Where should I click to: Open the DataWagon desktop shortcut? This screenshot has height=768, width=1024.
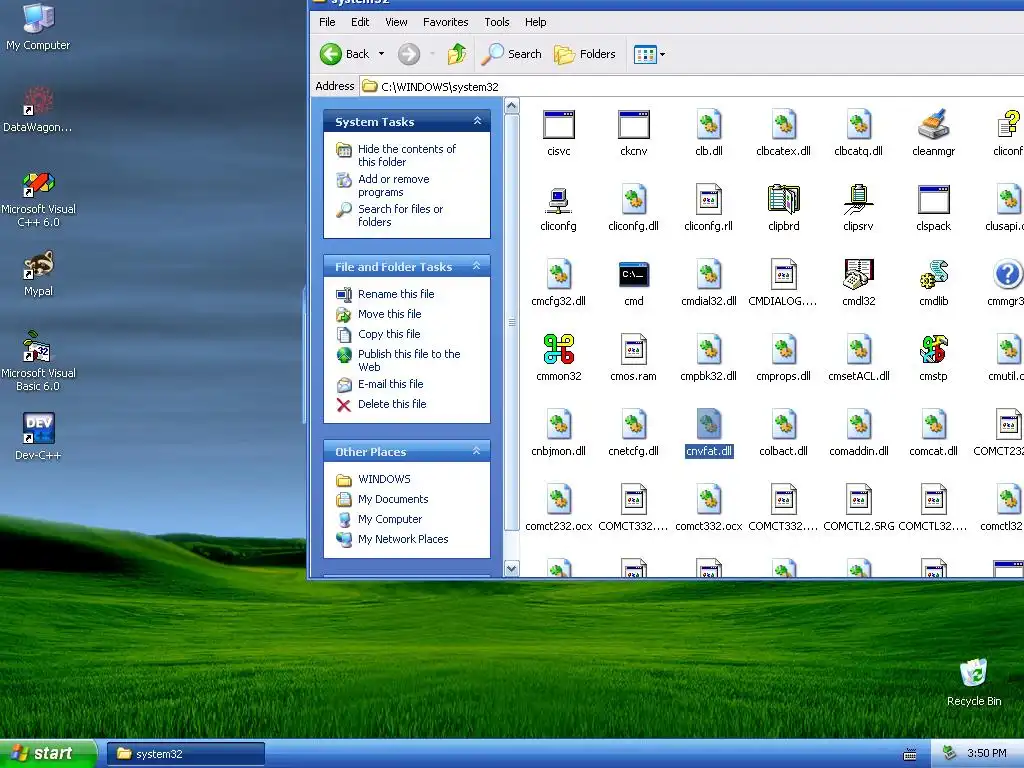(x=38, y=110)
